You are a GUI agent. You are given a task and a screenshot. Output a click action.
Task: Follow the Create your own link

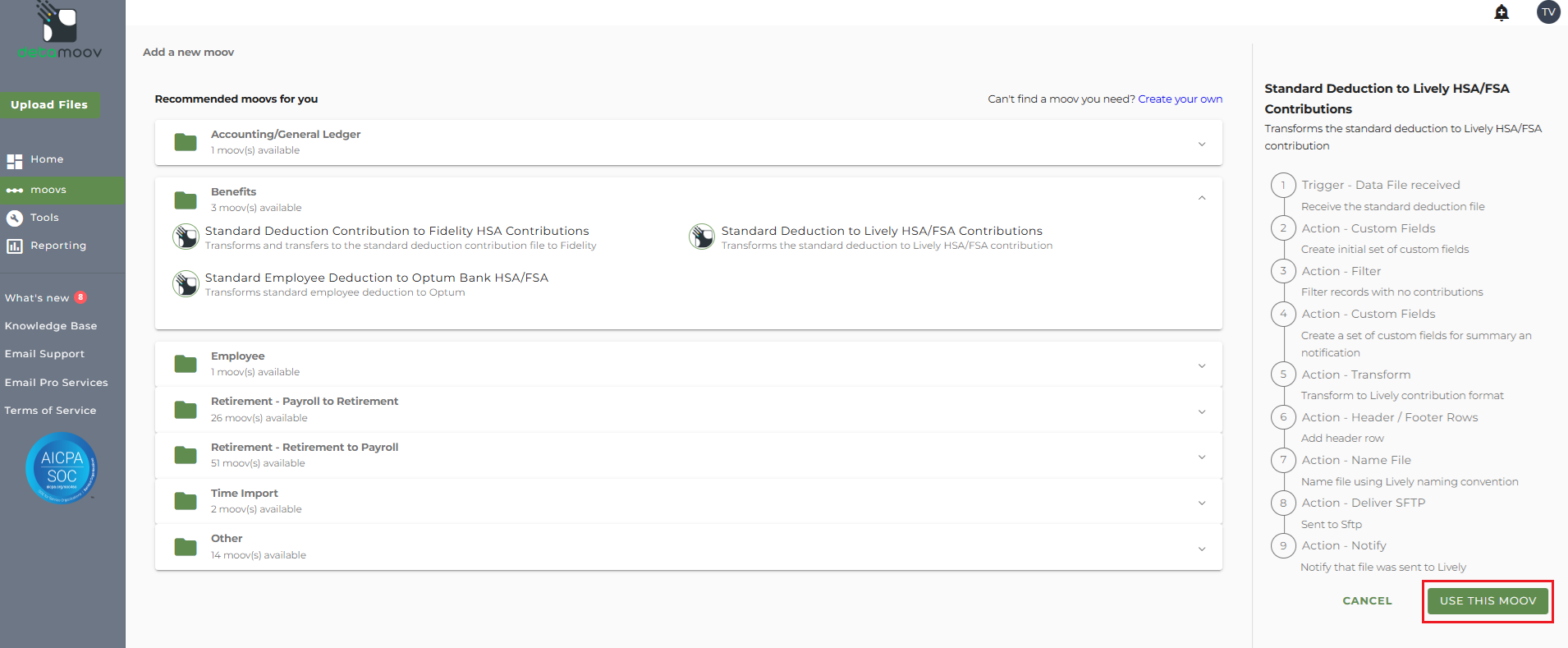(x=1180, y=99)
